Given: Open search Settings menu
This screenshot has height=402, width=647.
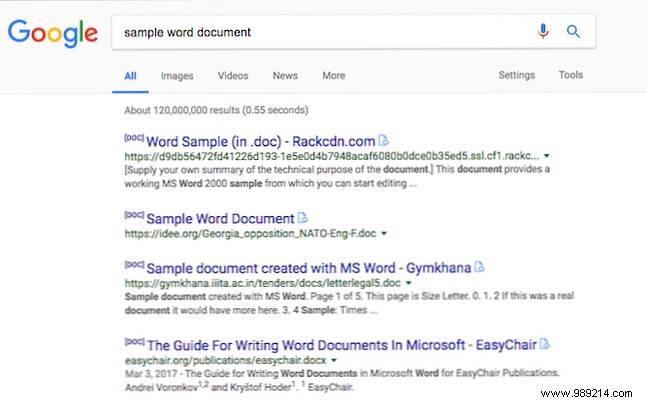Looking at the screenshot, I should pyautogui.click(x=517, y=75).
